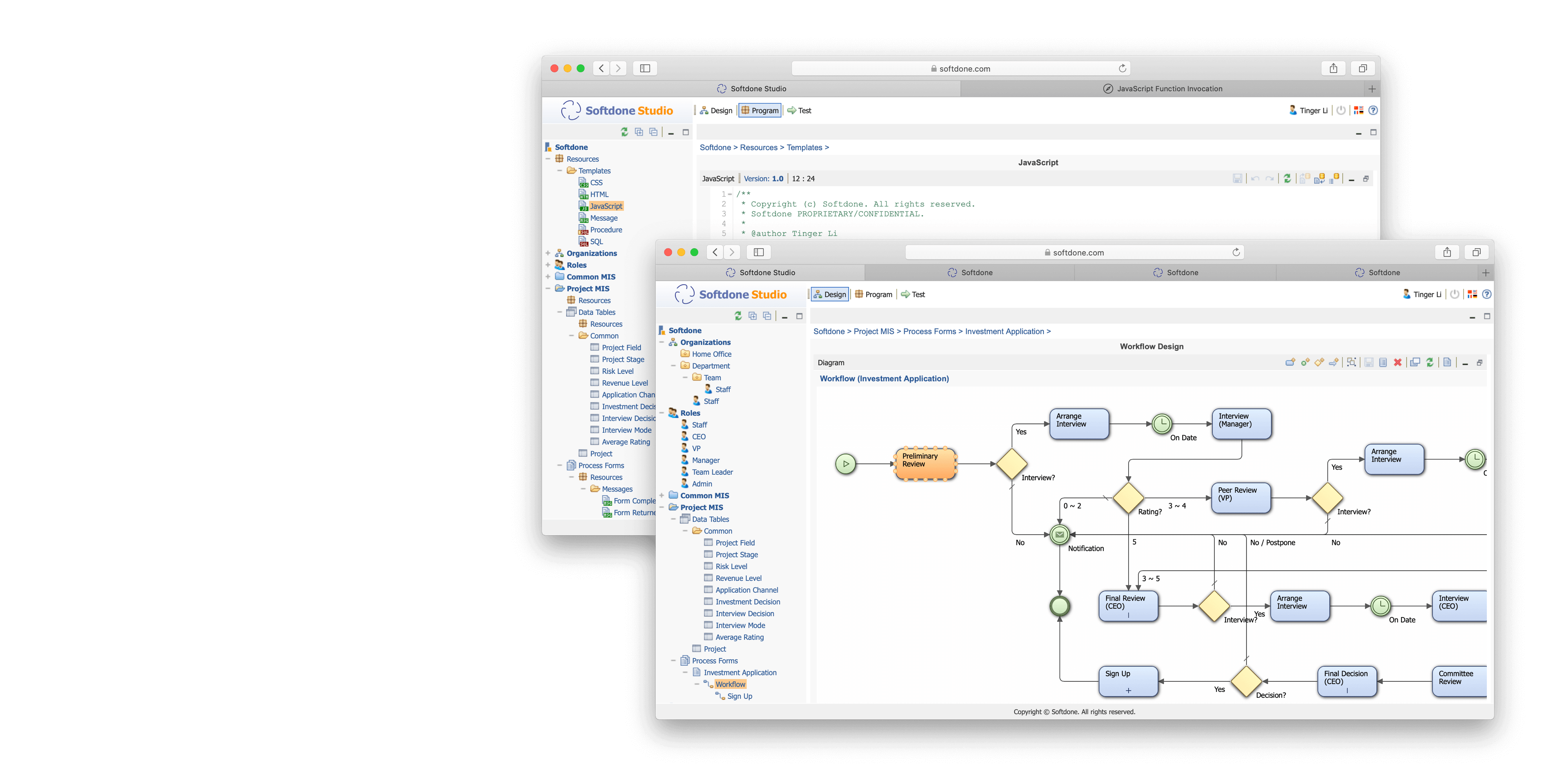
Task: Switch to Program mode in front window
Action: 873,295
